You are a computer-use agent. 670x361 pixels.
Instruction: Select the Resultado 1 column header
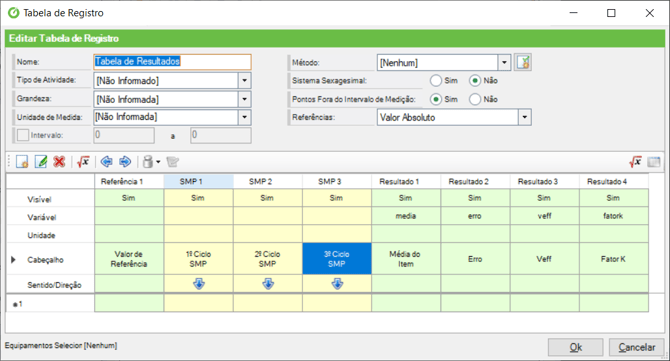coord(406,182)
